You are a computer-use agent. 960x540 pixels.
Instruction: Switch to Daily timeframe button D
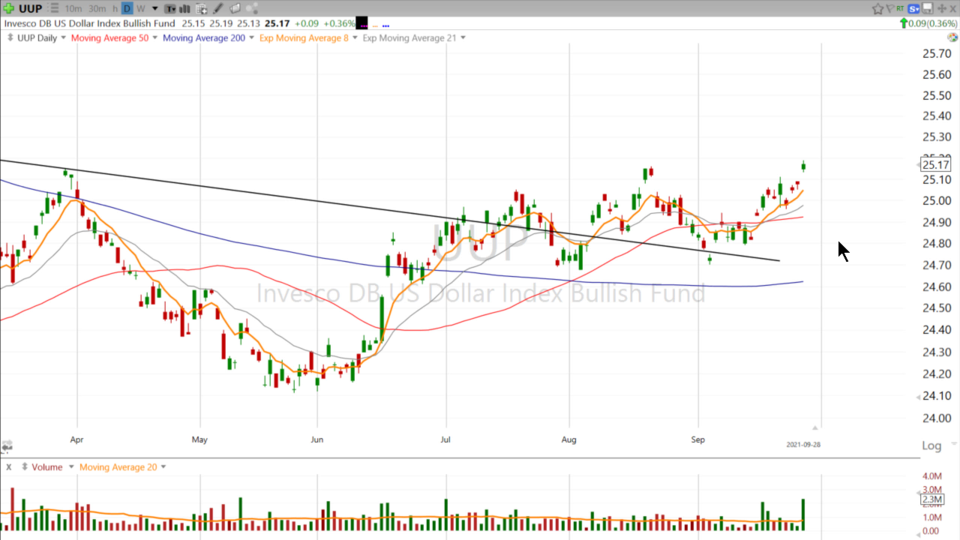pos(127,9)
